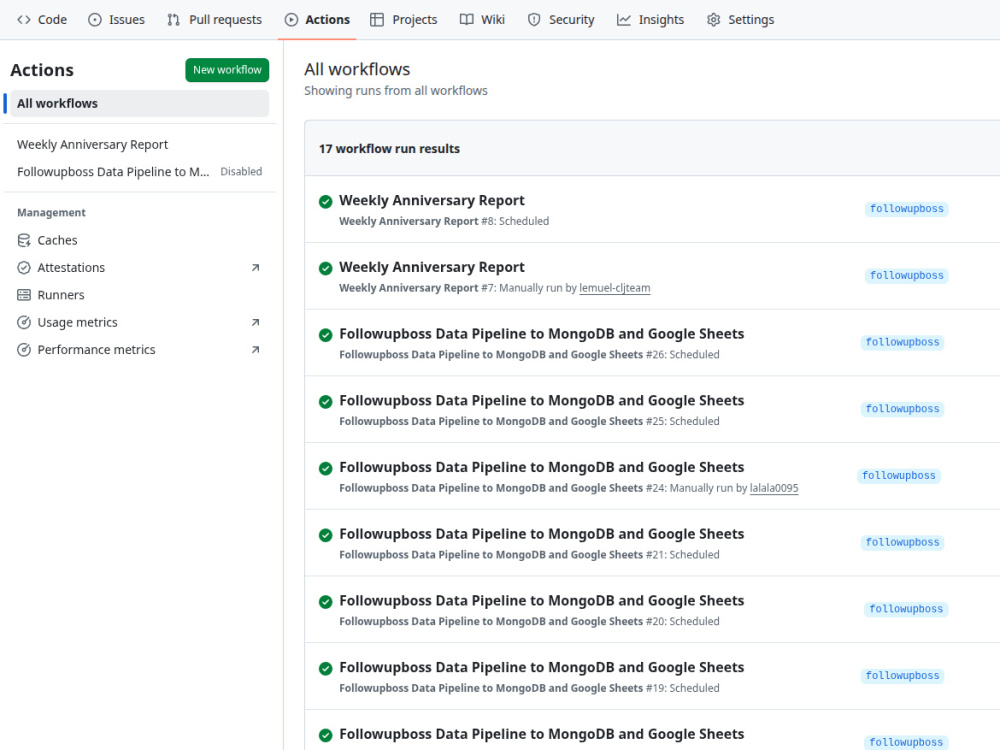The height and width of the screenshot is (750, 1000).
Task: Click 'Weekly Anniversary Report #8: Scheduled' subtitle
Action: [444, 221]
